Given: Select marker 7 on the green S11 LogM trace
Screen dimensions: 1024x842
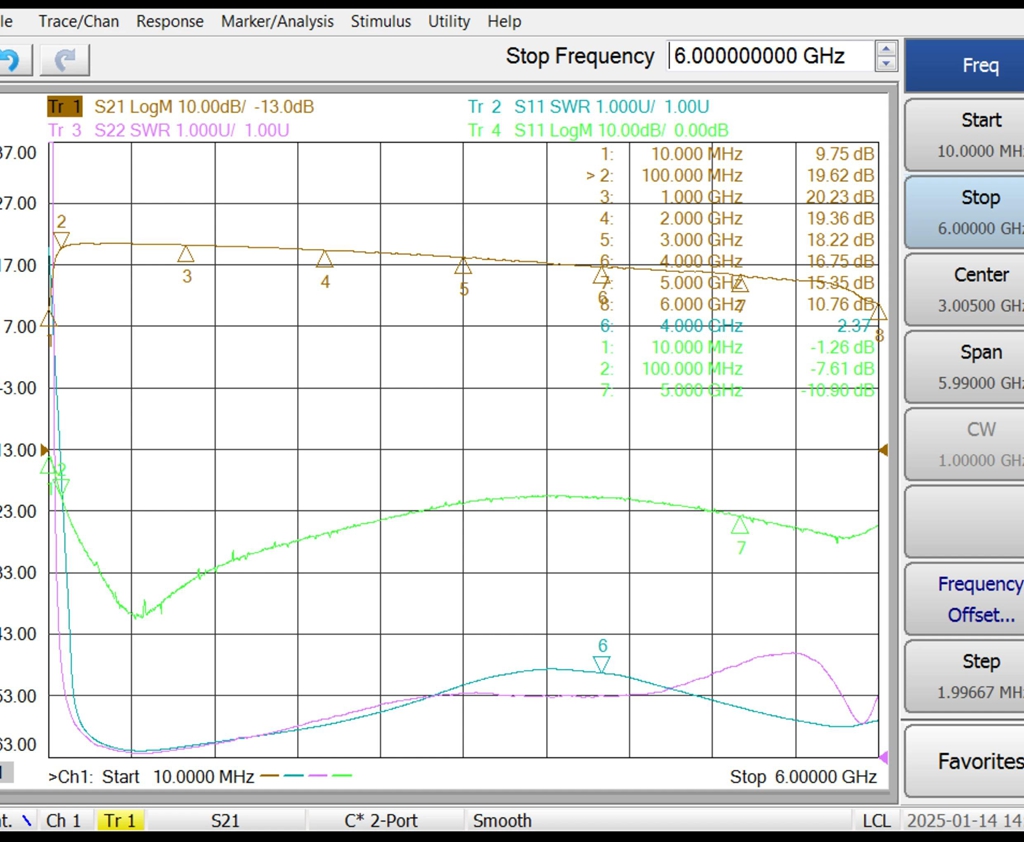Looking at the screenshot, I should click(x=740, y=525).
